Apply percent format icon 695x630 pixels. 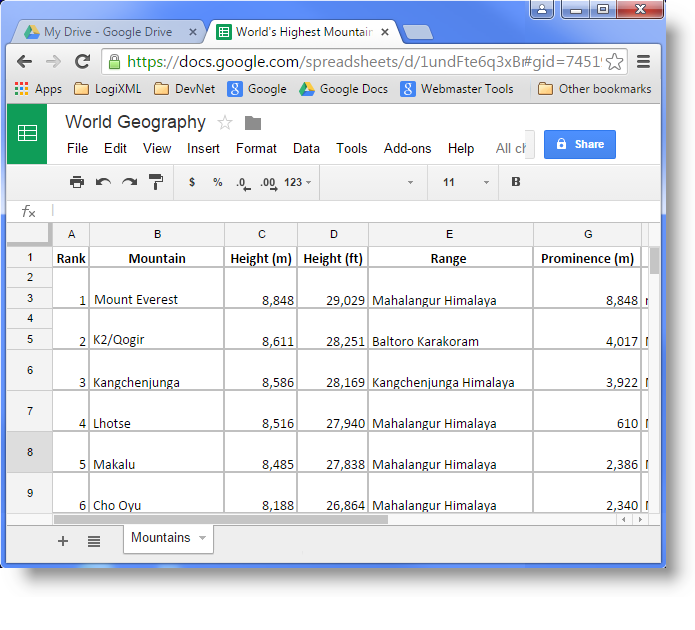(x=217, y=182)
